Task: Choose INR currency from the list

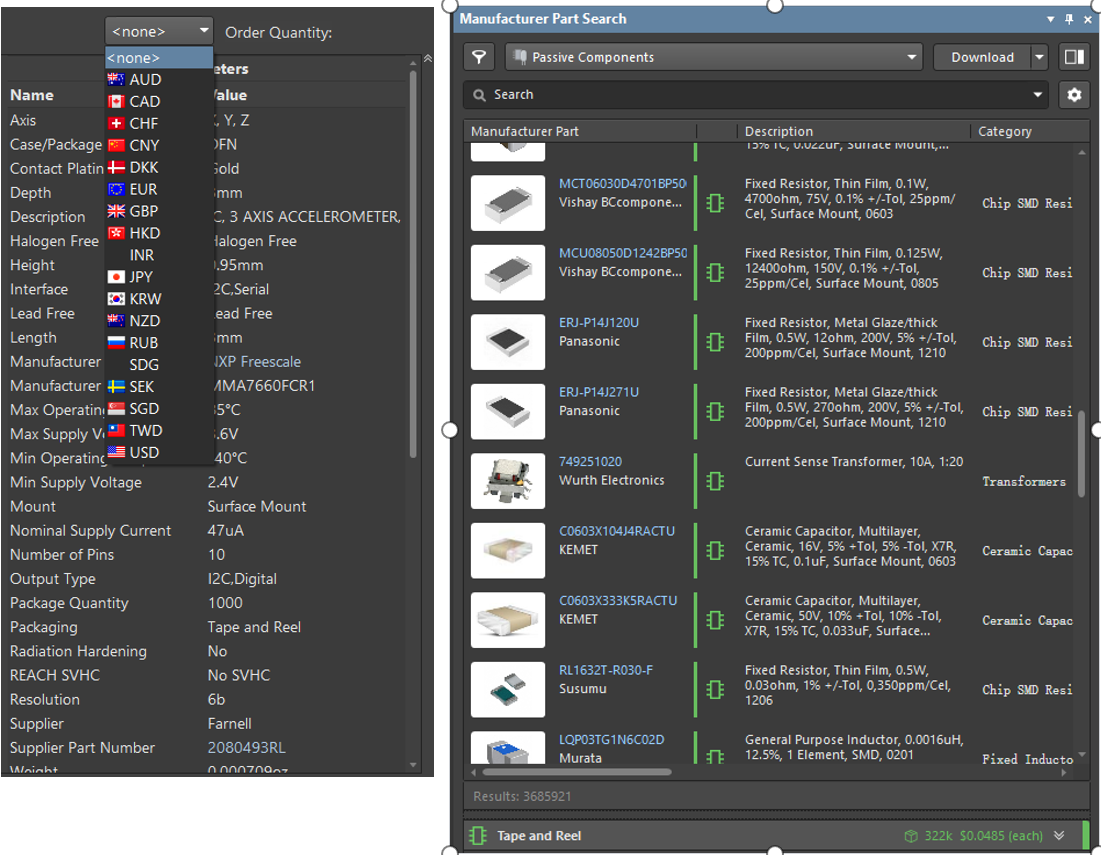Action: [x=159, y=255]
